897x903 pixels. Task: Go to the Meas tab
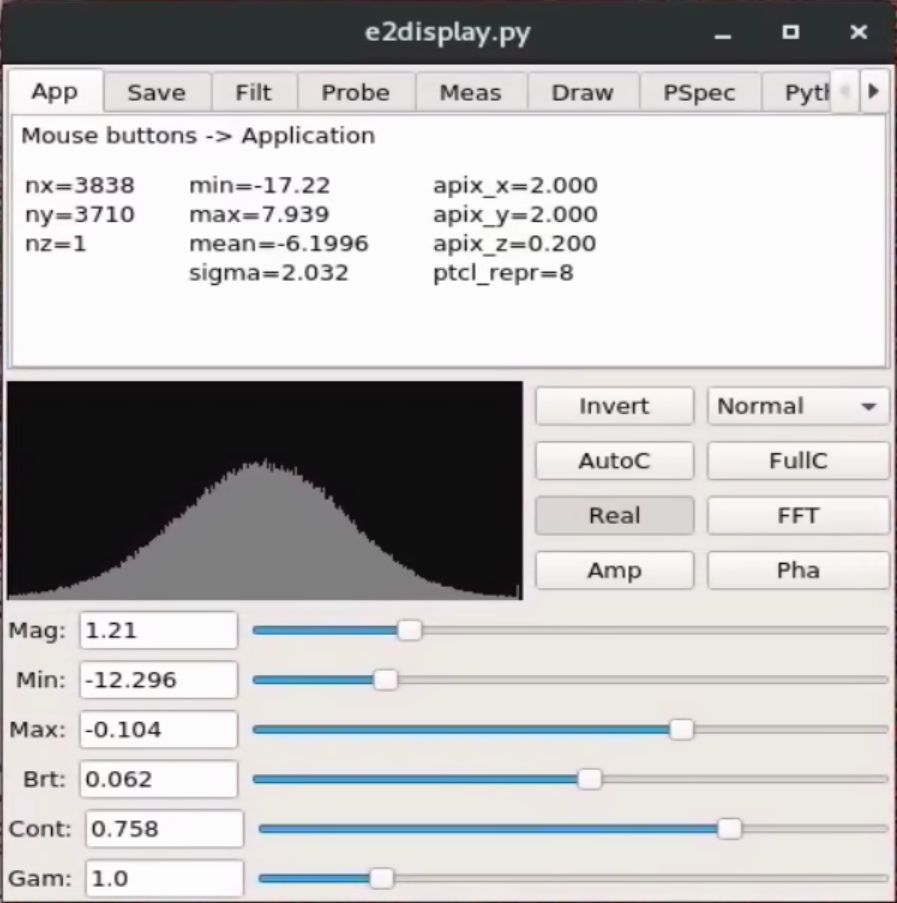[470, 93]
